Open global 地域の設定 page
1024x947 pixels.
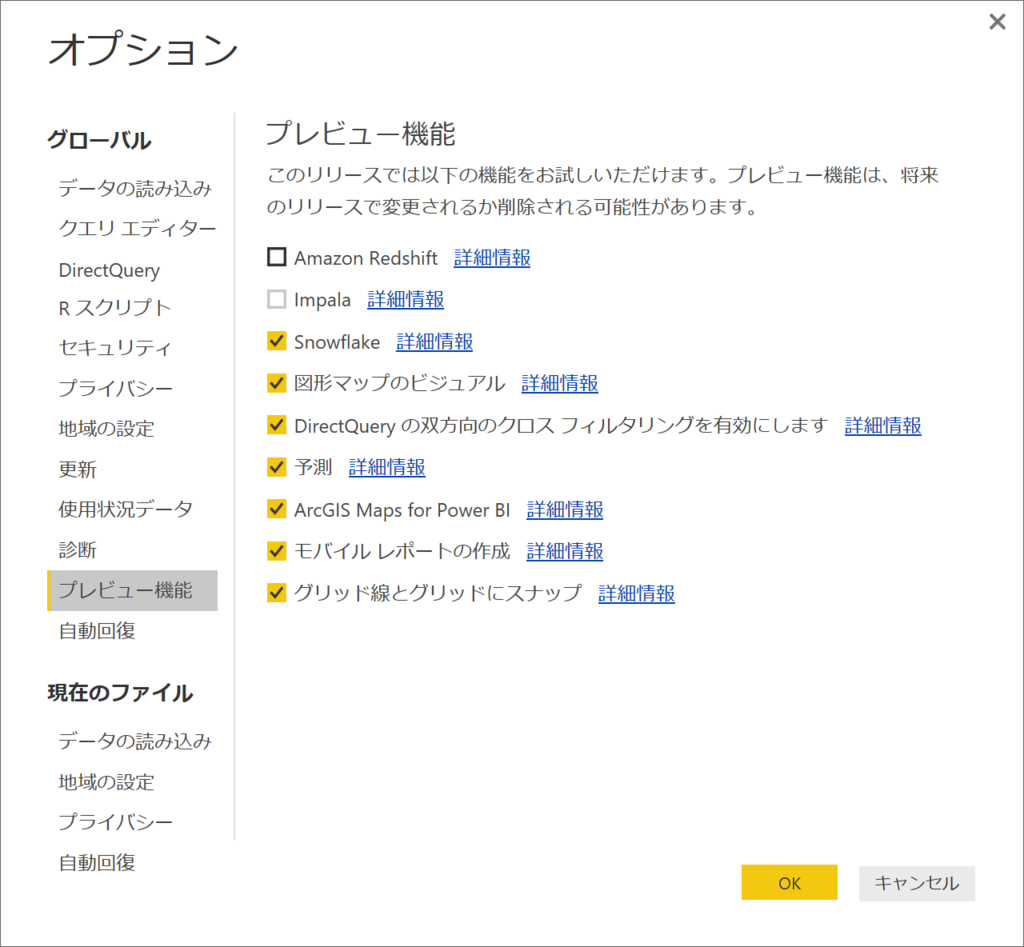click(x=106, y=428)
